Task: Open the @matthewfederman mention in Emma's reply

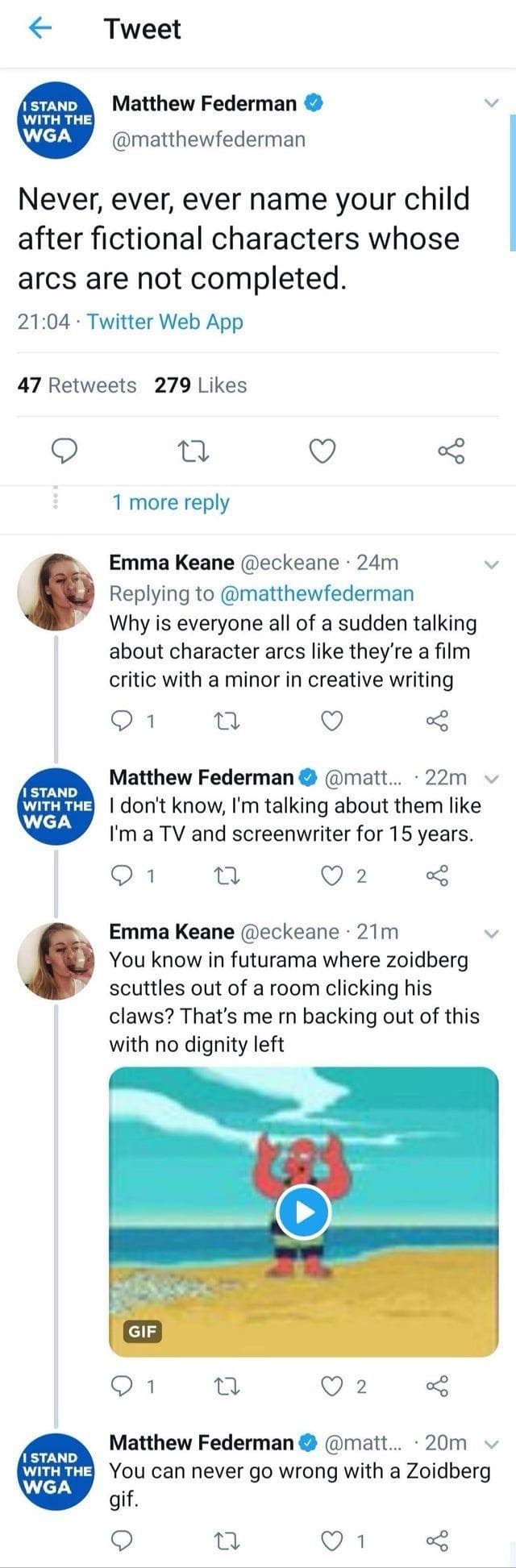Action: 316,593
